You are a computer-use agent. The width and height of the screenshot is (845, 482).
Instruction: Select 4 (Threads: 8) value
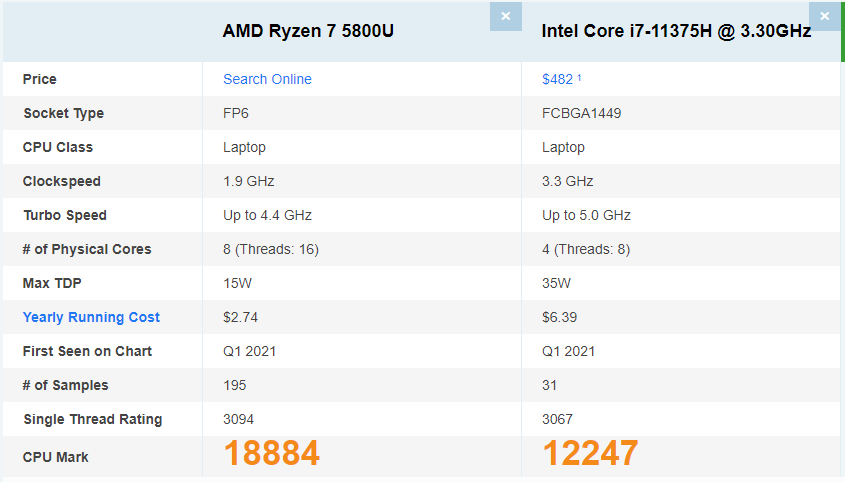pos(586,249)
